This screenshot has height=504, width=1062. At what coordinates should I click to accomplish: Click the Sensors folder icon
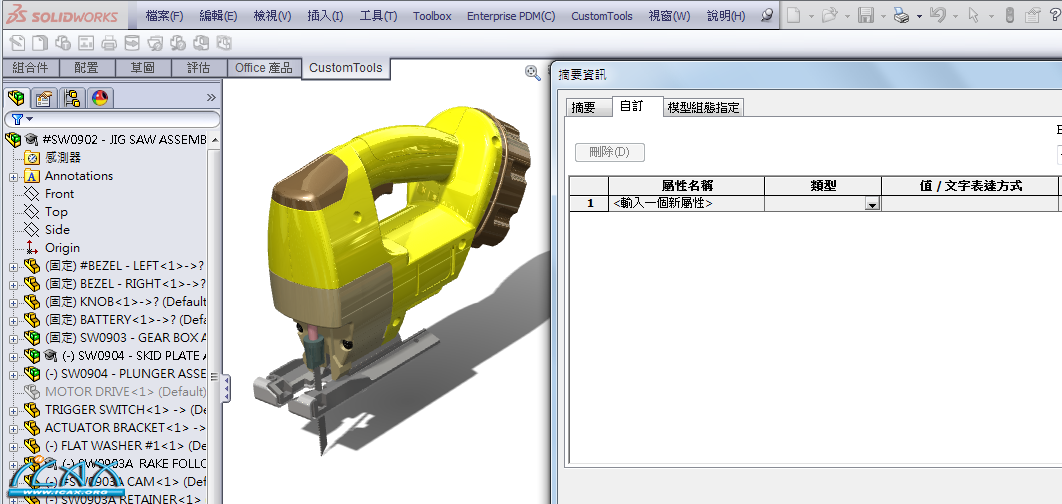(32, 157)
